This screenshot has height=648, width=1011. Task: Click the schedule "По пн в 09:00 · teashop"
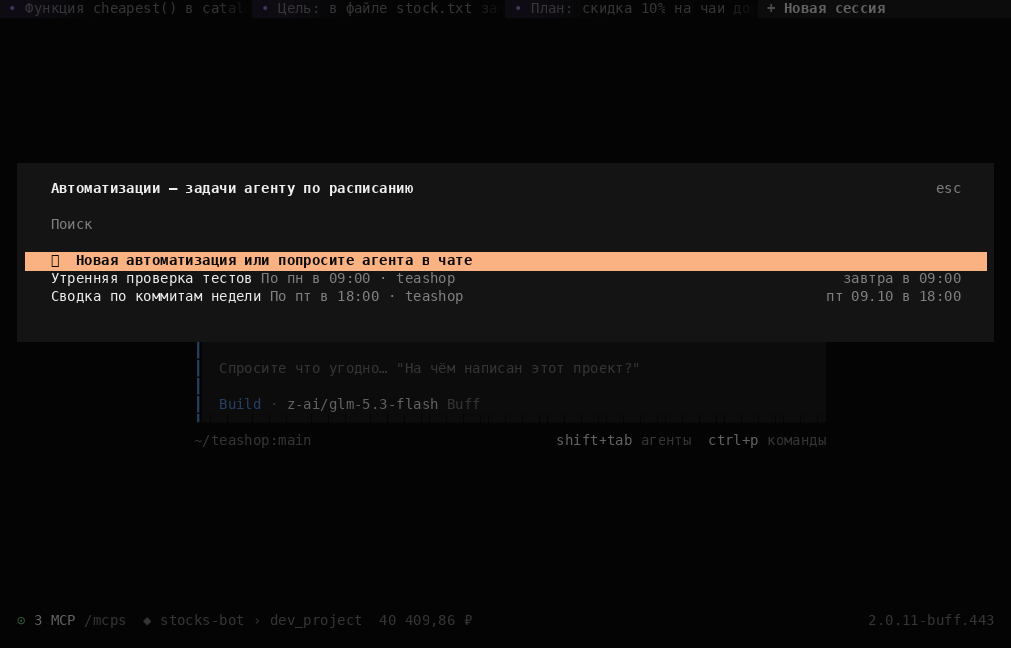click(358, 279)
